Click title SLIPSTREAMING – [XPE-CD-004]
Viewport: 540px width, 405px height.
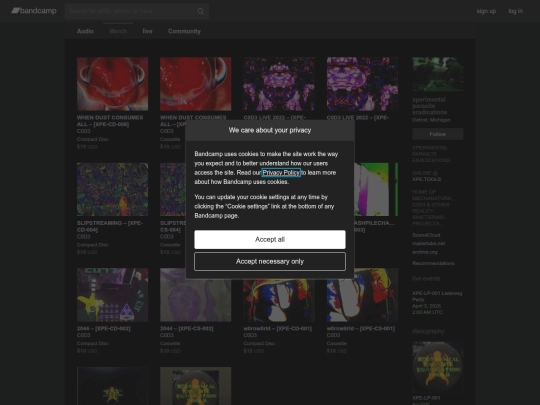pyautogui.click(x=110, y=226)
